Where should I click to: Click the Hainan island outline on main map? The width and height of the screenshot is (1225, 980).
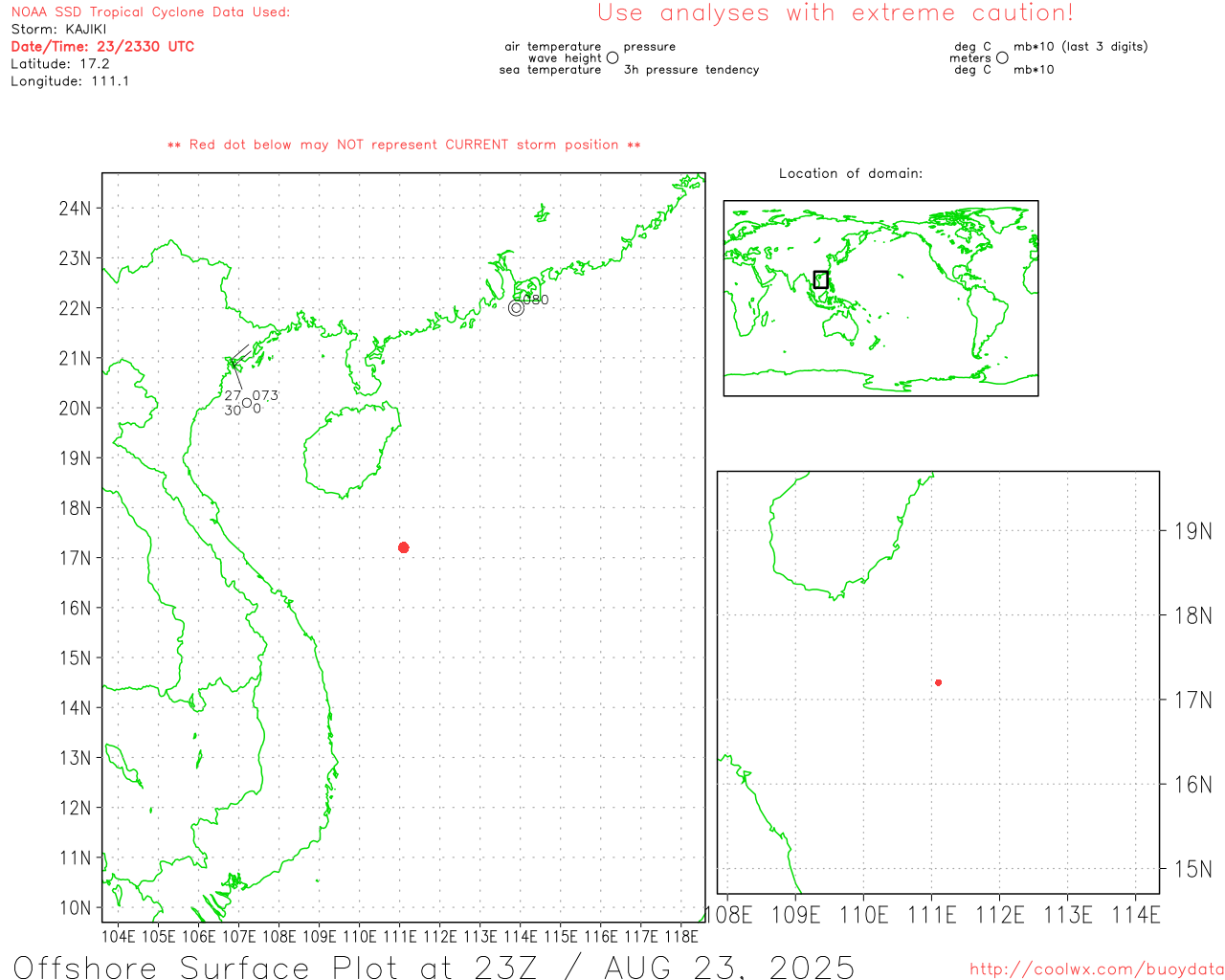point(351,450)
